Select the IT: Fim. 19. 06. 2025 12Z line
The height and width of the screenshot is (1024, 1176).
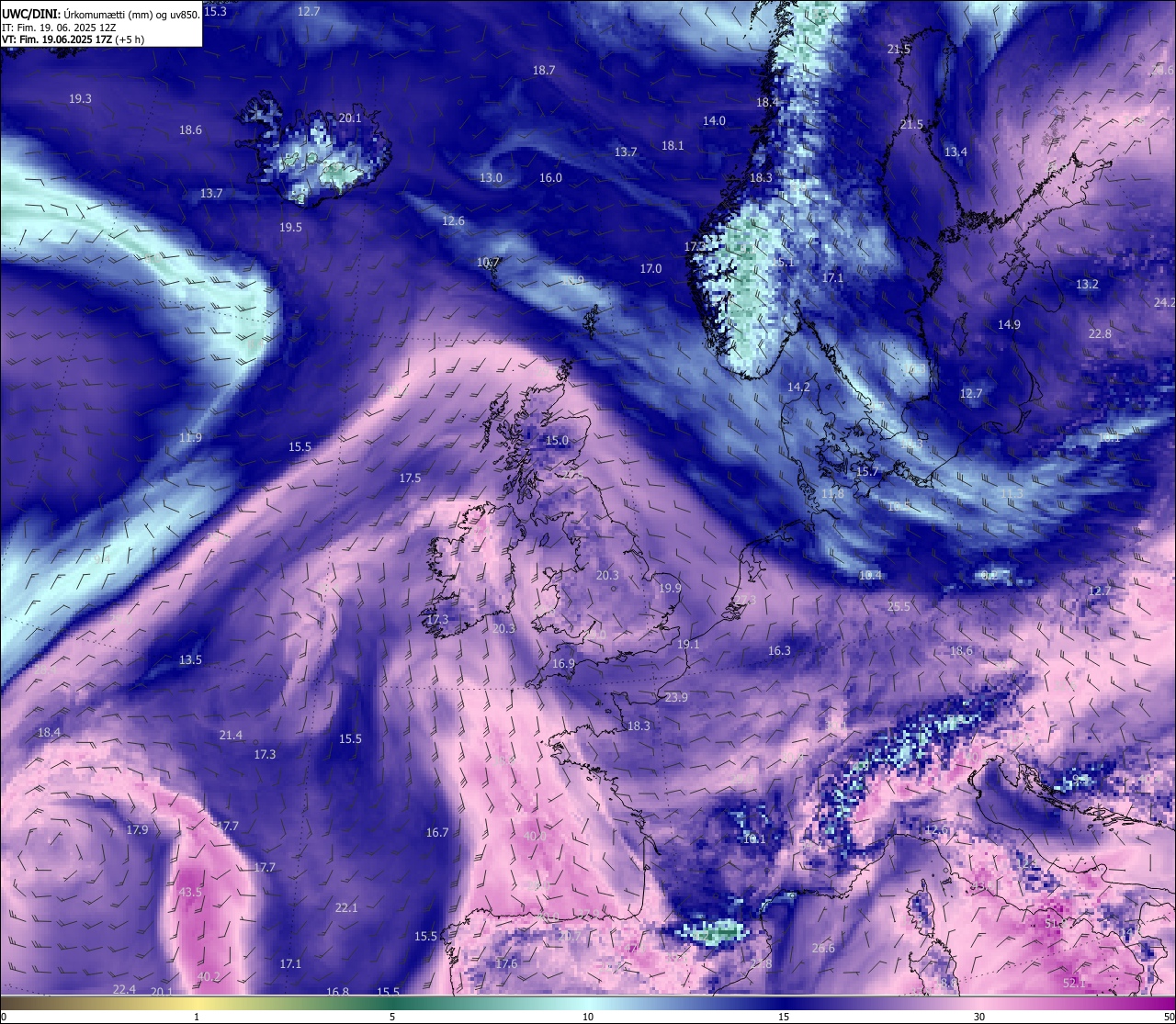click(59, 27)
